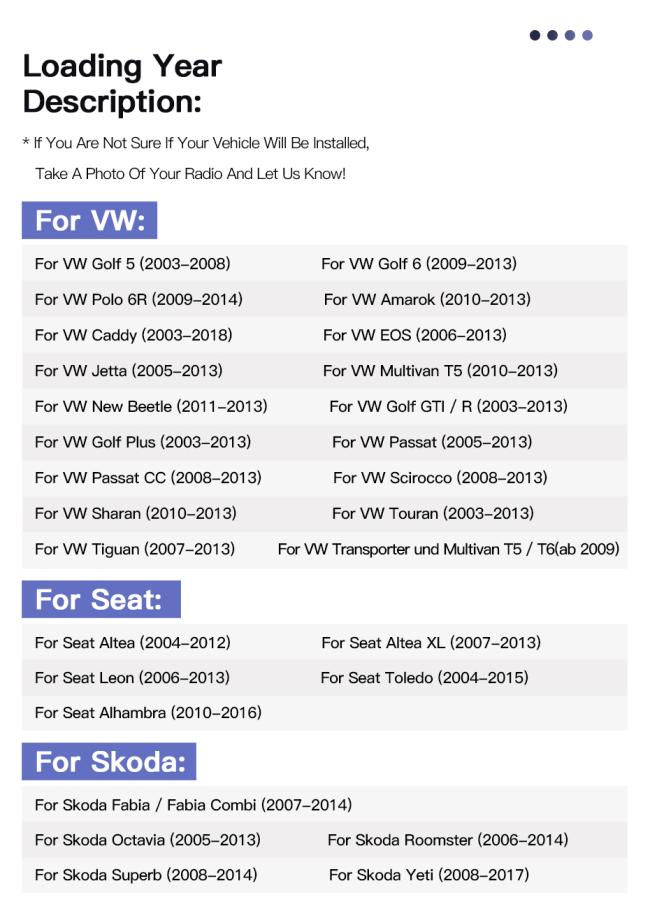Click the Seat Alhambra (2010–2016) entry
Image resolution: width=650 pixels, height=902 pixels.
(x=148, y=713)
